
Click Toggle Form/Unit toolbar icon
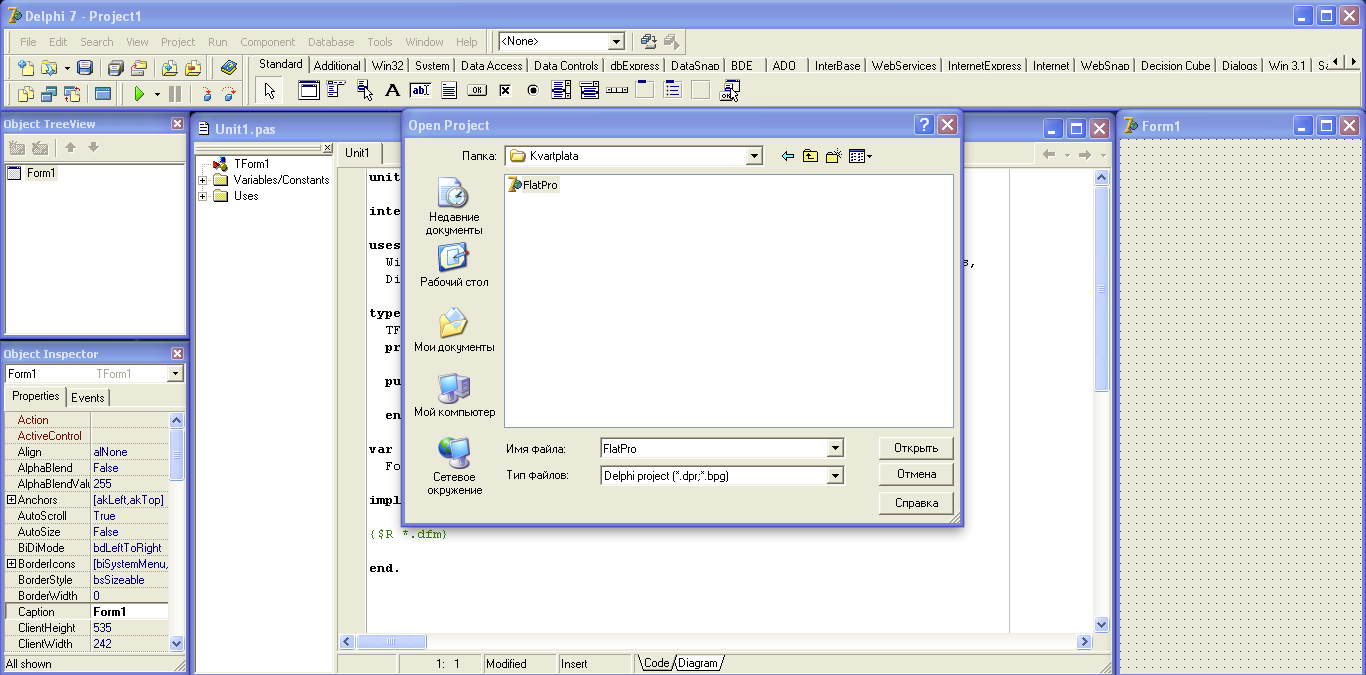click(x=72, y=94)
